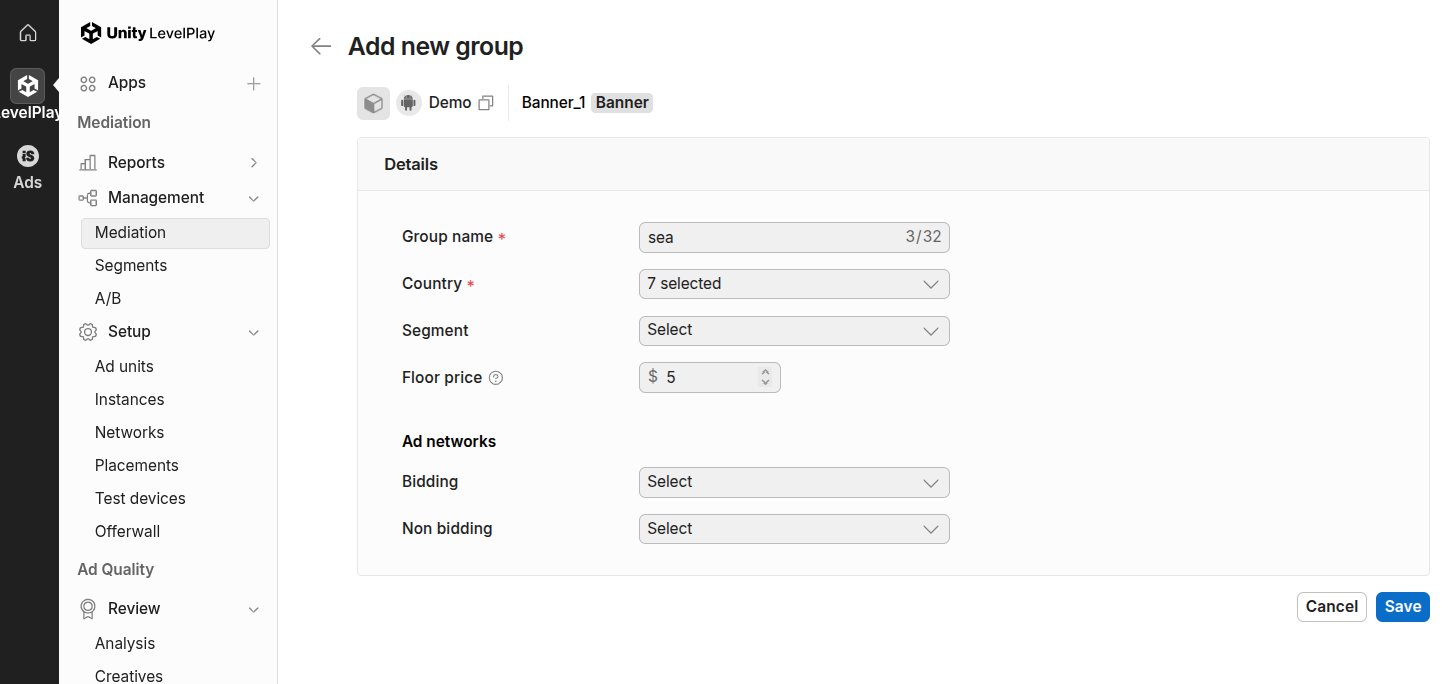Save the new group
1454x684 pixels.
(x=1403, y=607)
